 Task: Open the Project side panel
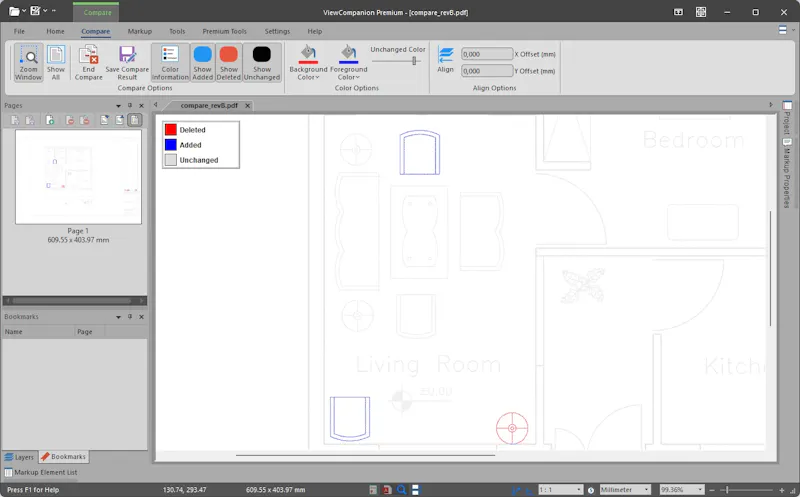click(787, 117)
